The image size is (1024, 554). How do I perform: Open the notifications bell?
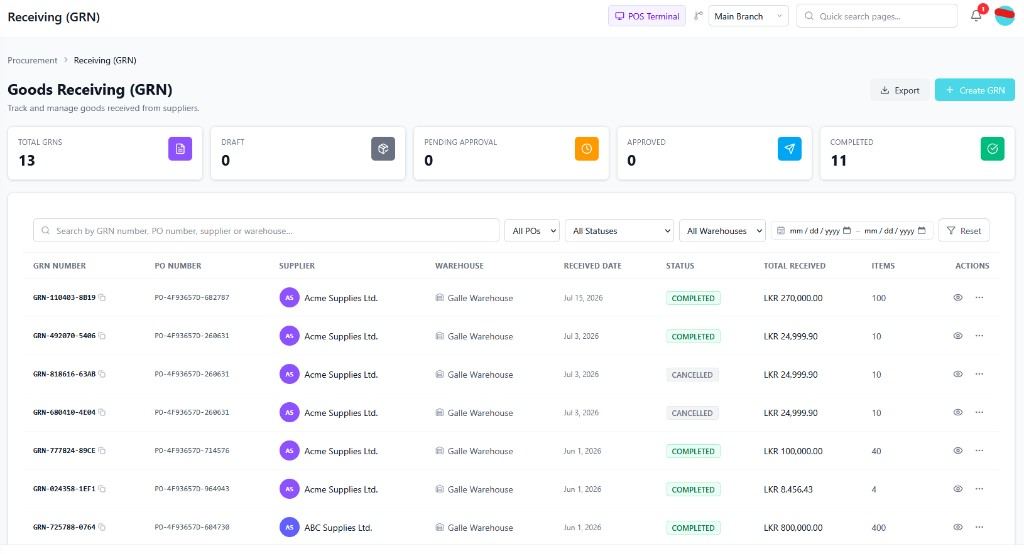coord(976,16)
